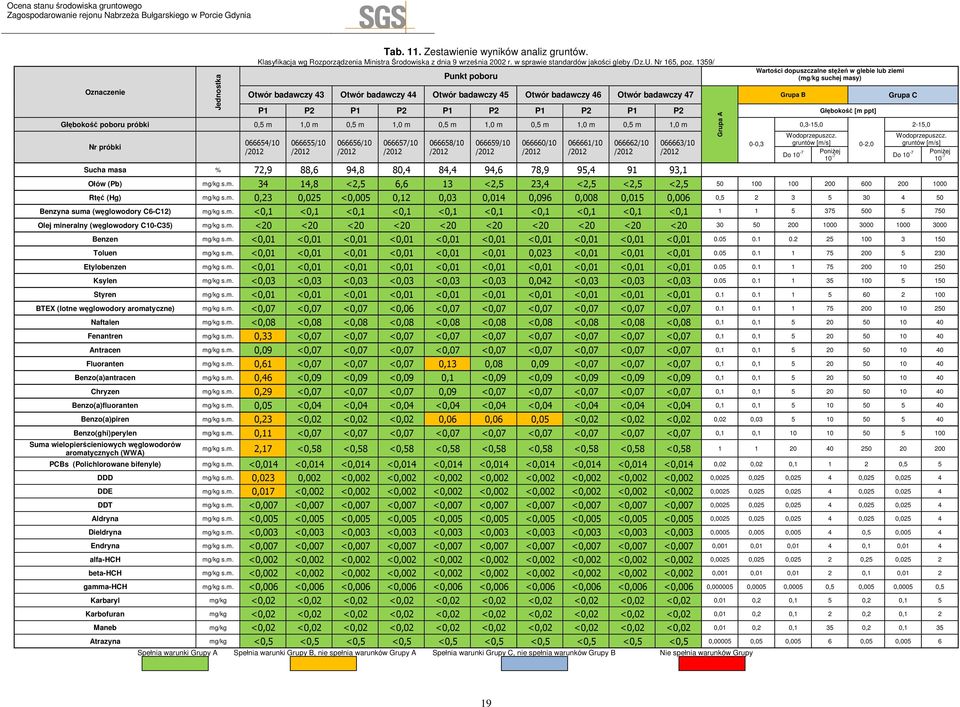Screen dimensions: 960x707
Task: Click the Sucha masa value 88,6
Action: 309,170
